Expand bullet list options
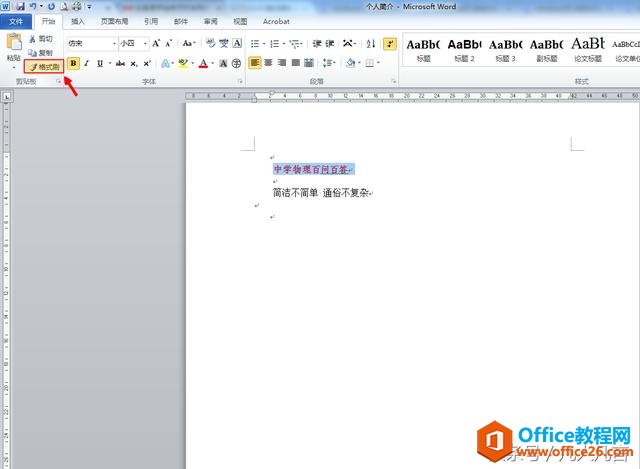 point(264,44)
